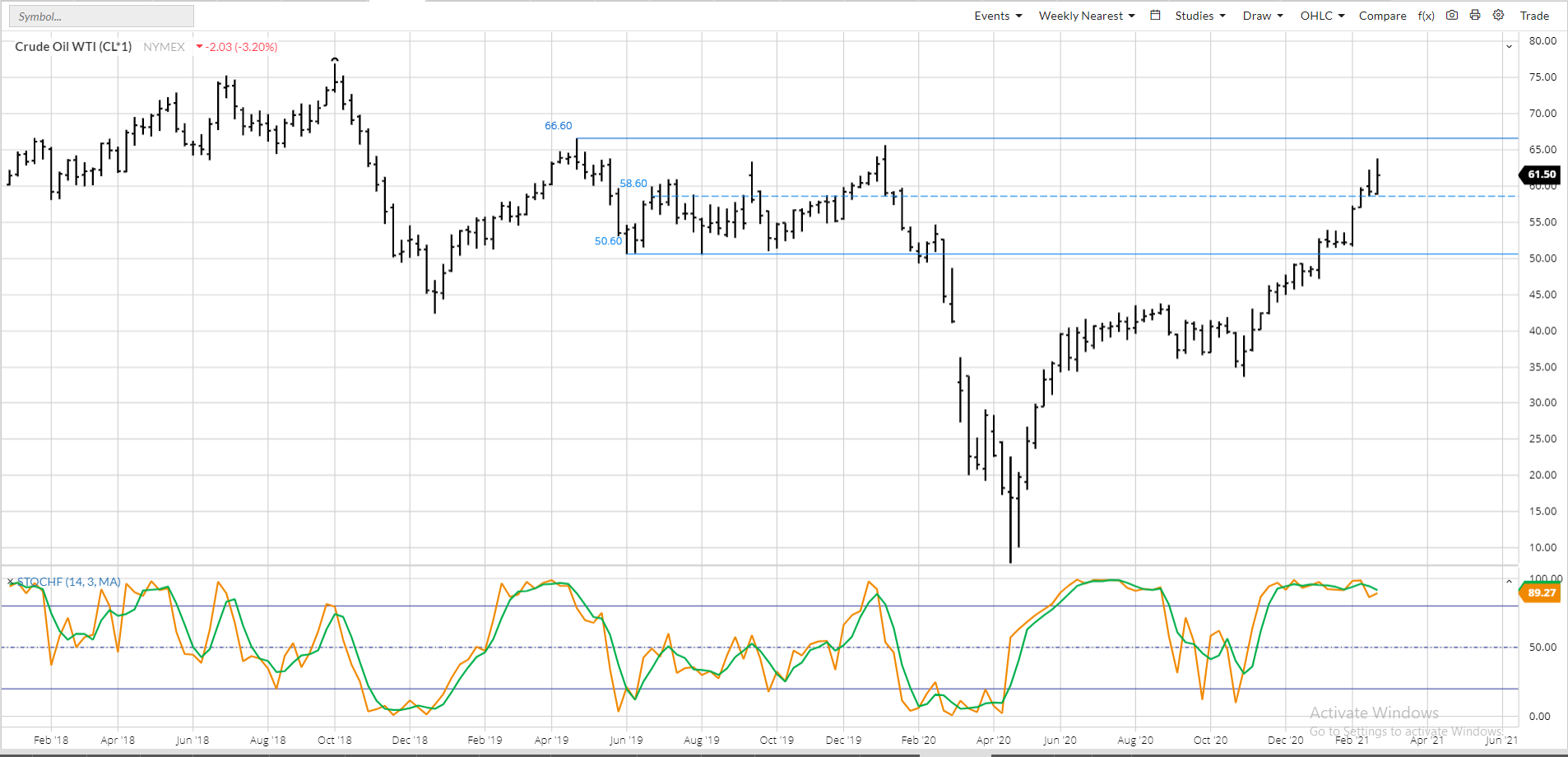Image resolution: width=1568 pixels, height=757 pixels.
Task: Open the Studies dropdown menu
Action: (x=1199, y=16)
